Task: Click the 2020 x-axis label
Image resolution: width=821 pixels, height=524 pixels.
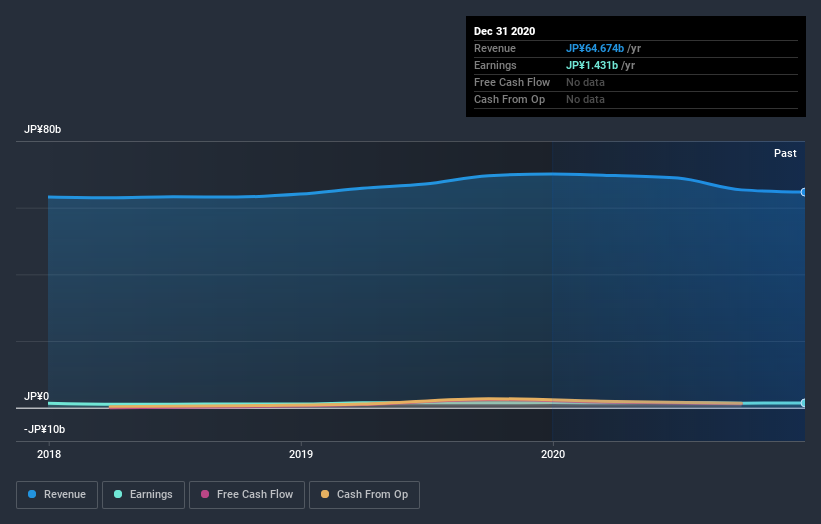Action: (x=553, y=454)
